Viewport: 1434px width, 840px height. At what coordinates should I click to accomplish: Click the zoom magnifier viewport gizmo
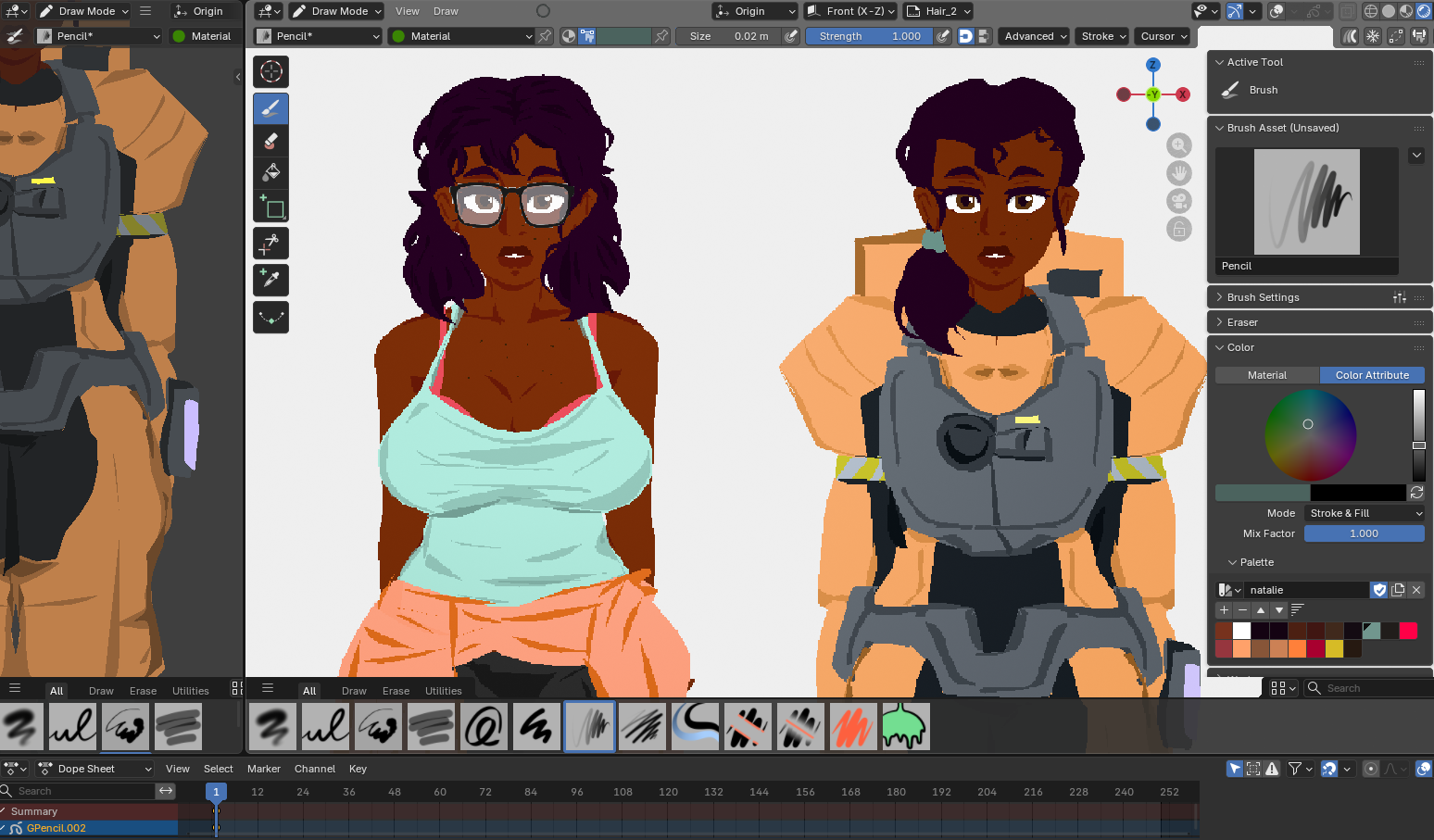[1178, 145]
